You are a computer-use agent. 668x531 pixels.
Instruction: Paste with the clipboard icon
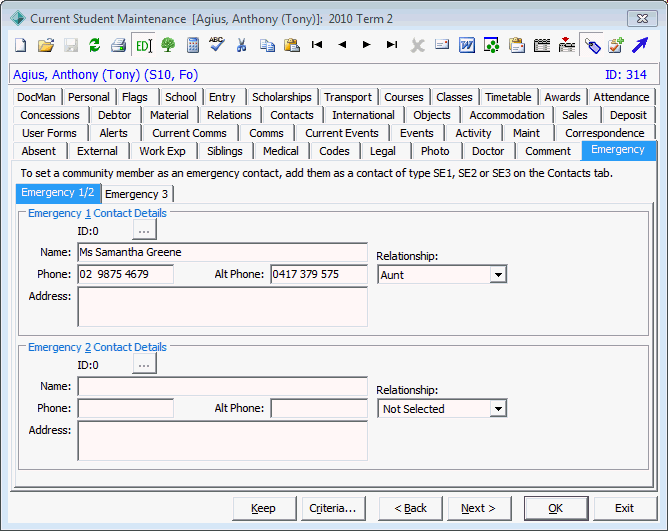pos(292,45)
